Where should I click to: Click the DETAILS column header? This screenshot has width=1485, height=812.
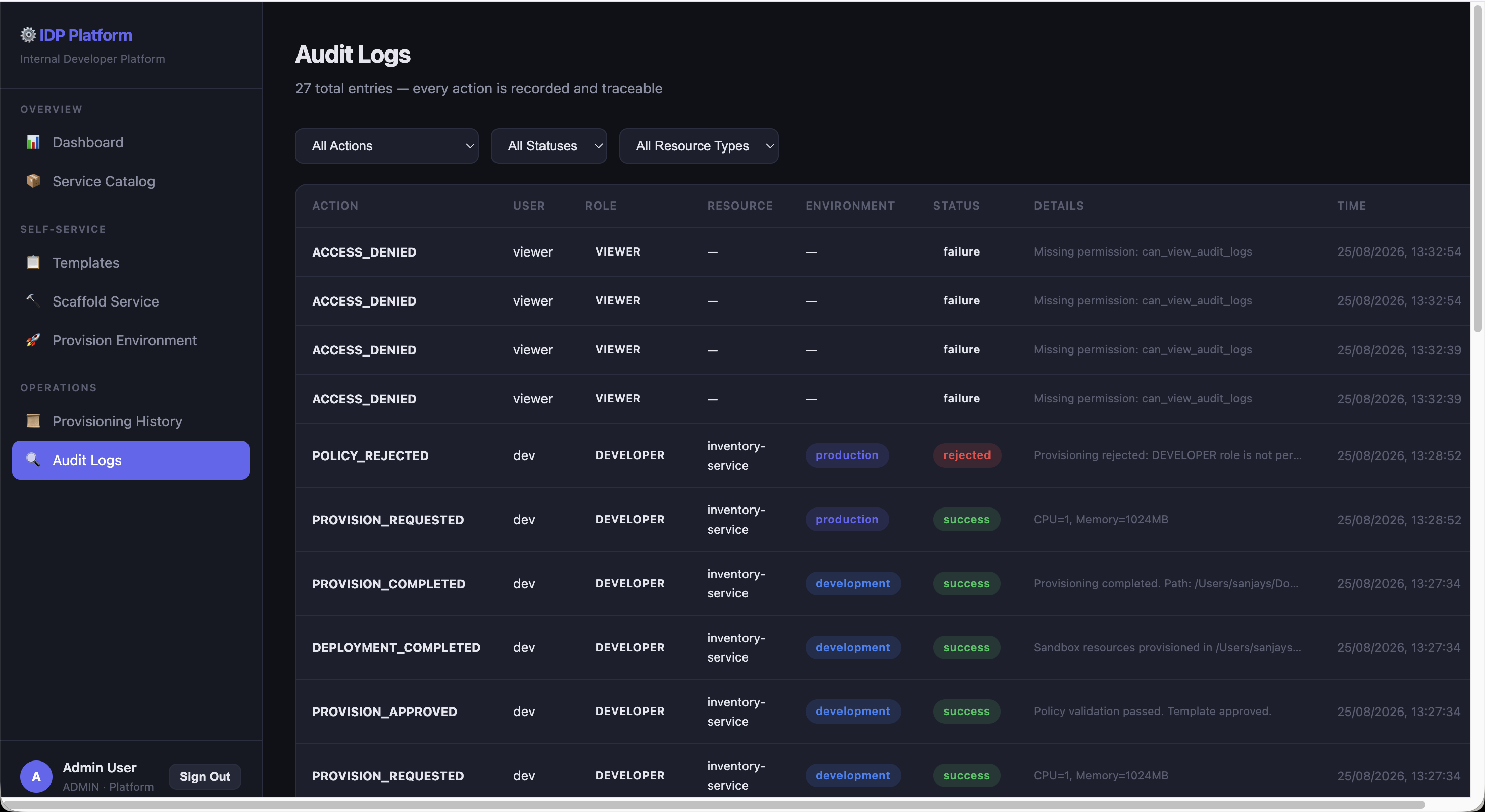click(1058, 206)
